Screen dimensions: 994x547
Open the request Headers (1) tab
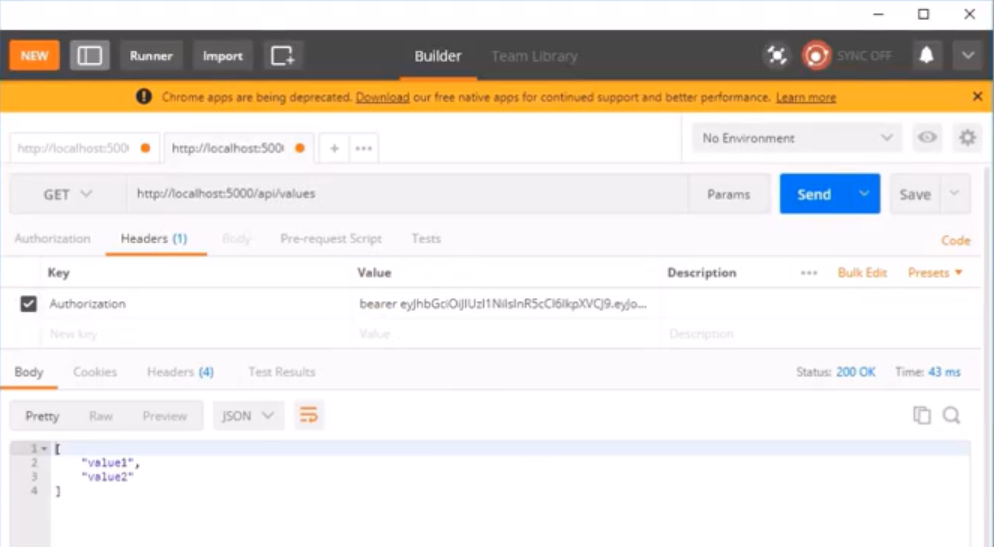(x=154, y=238)
